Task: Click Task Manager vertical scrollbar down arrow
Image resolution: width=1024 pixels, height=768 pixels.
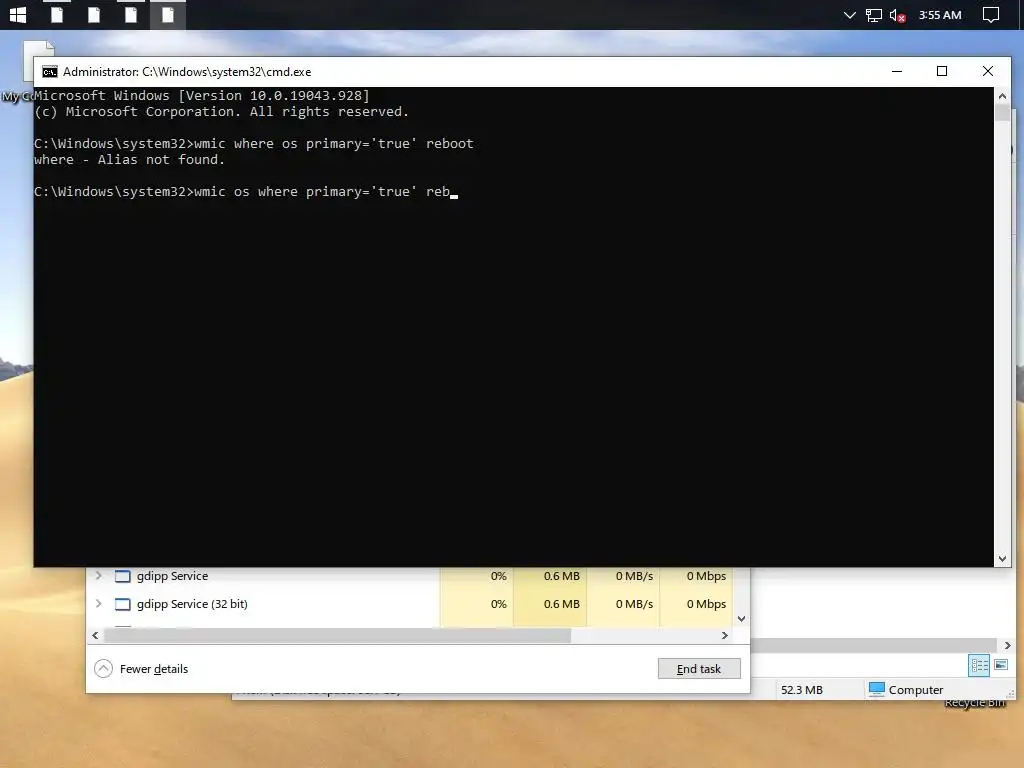Action: (741, 618)
